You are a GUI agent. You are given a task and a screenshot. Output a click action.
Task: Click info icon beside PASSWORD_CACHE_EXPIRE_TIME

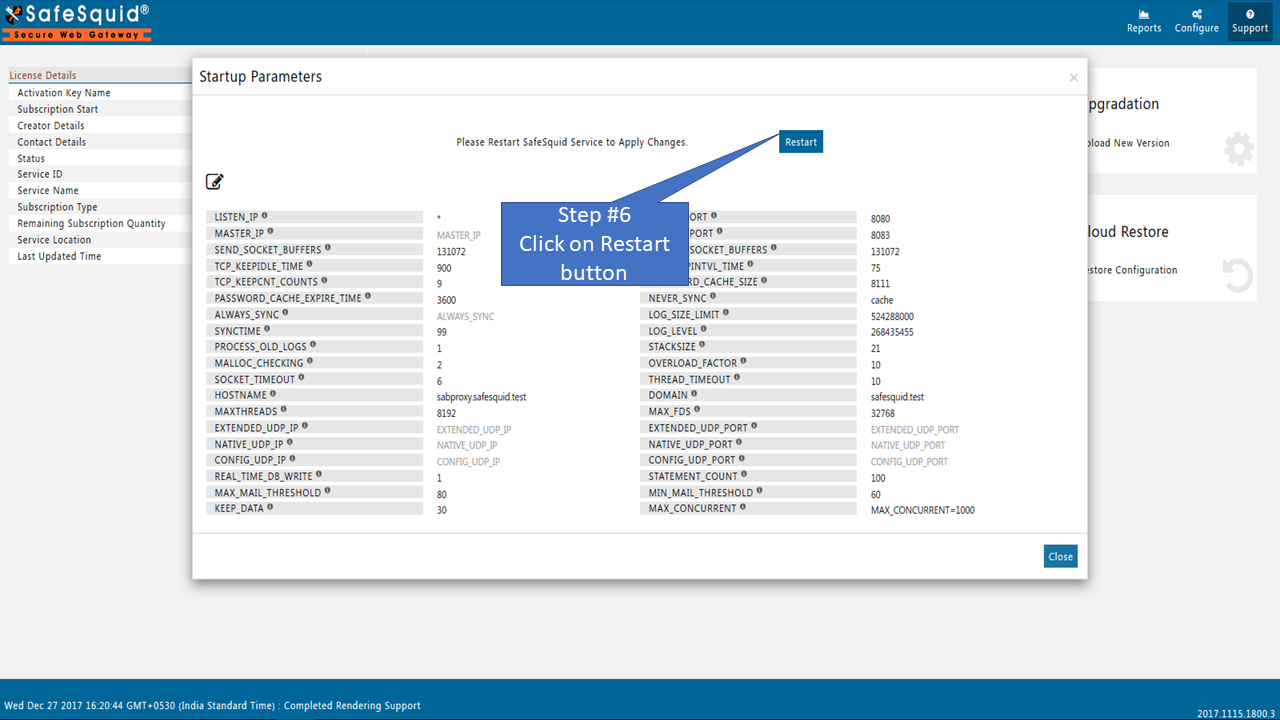[367, 297]
